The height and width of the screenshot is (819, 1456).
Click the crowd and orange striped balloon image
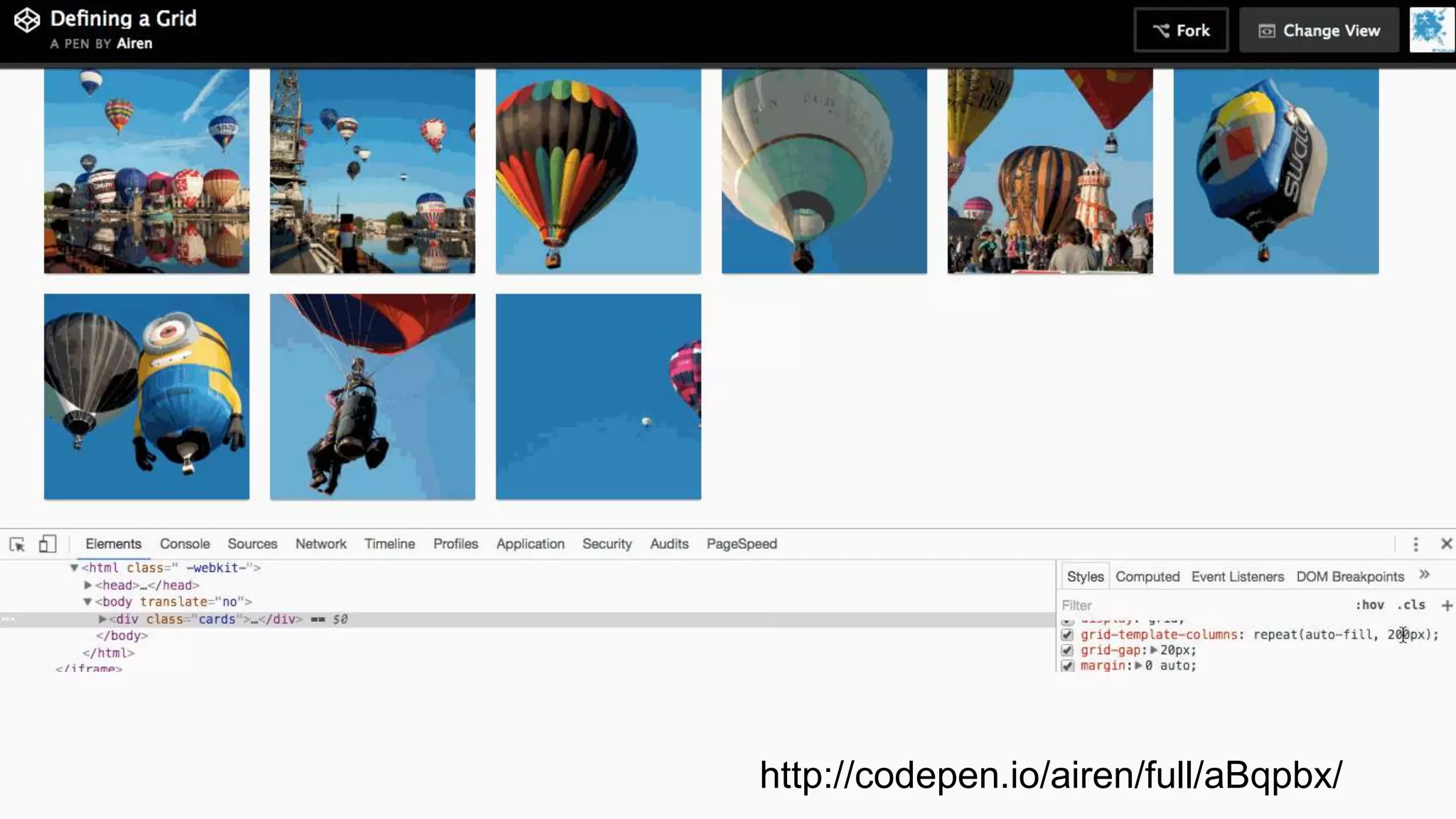tap(1050, 171)
